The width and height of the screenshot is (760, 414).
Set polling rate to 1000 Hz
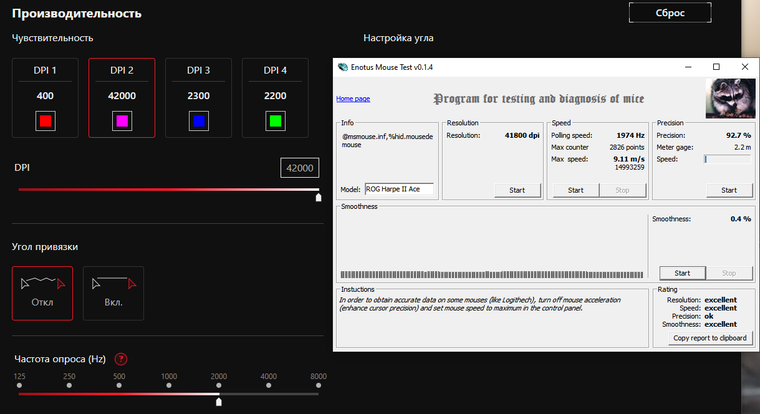[169, 385]
